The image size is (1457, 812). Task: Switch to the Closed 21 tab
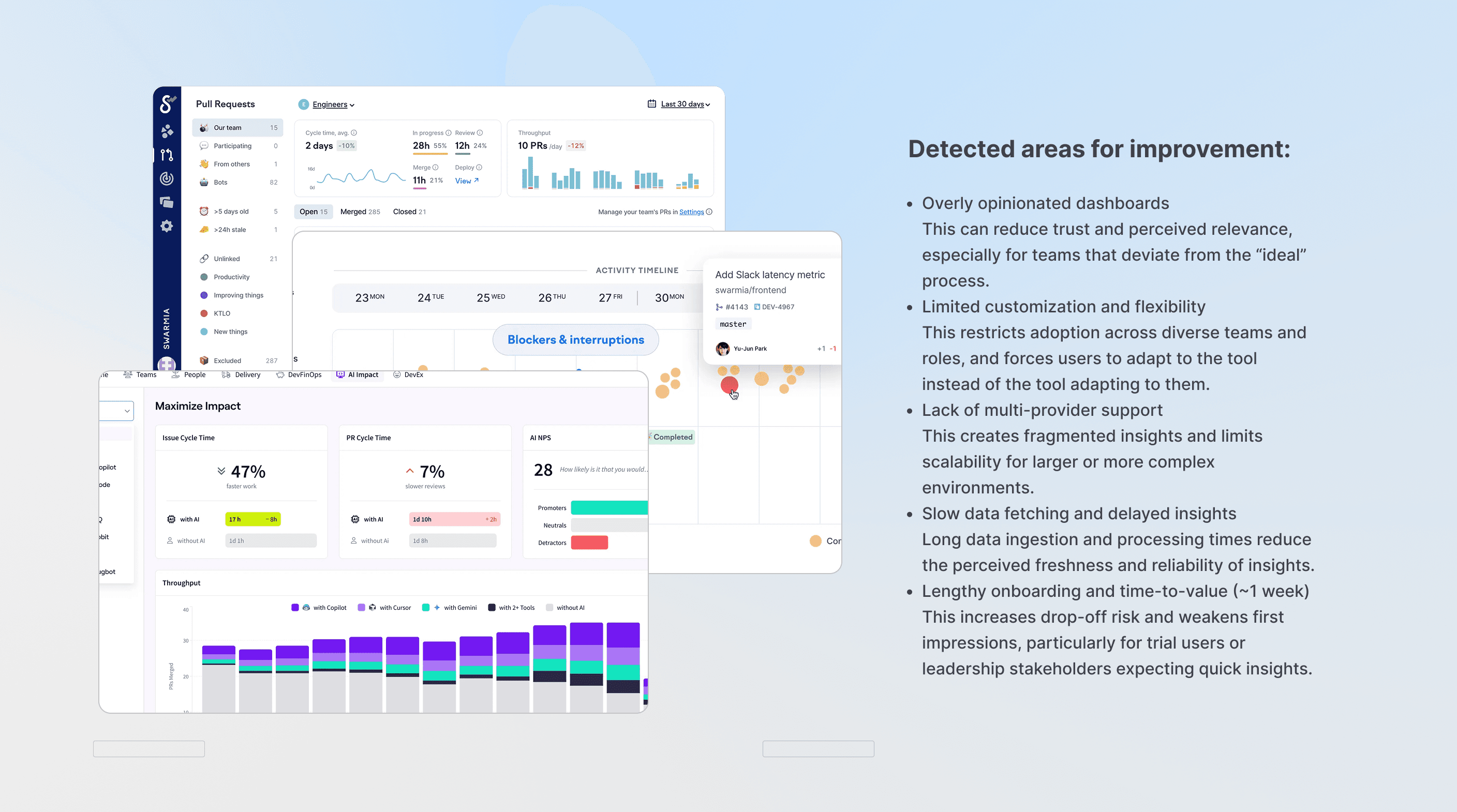point(409,212)
